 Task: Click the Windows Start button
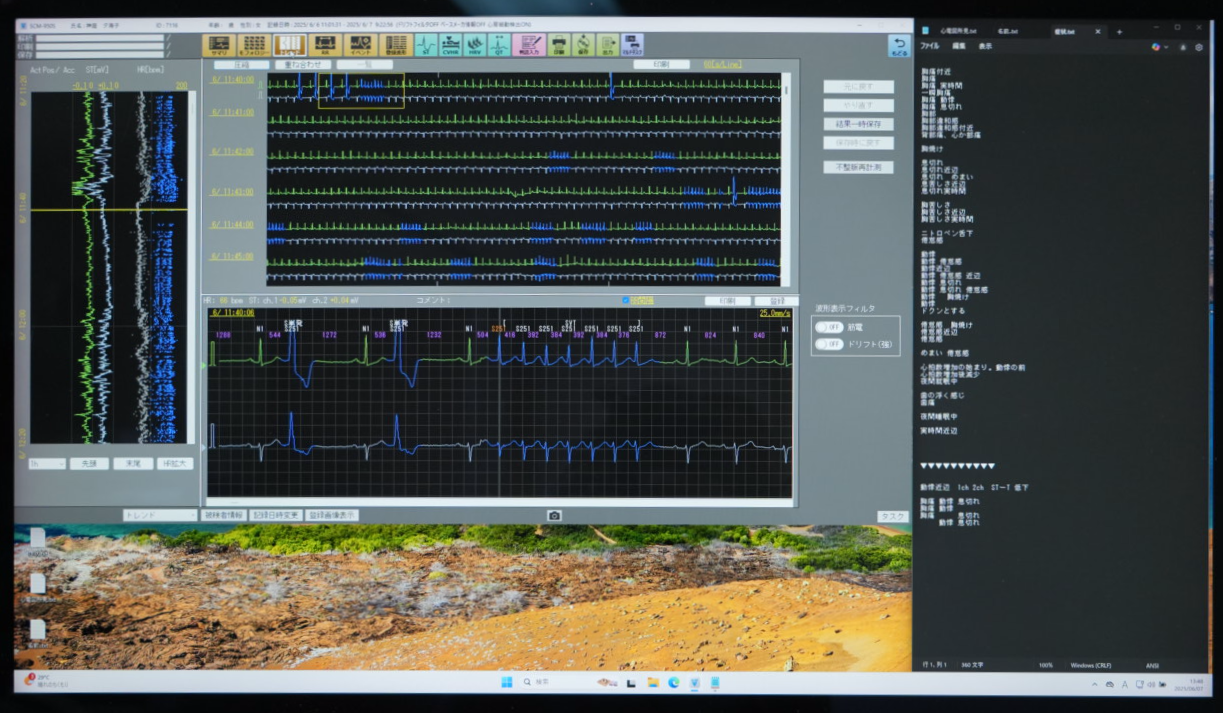pyautogui.click(x=506, y=682)
